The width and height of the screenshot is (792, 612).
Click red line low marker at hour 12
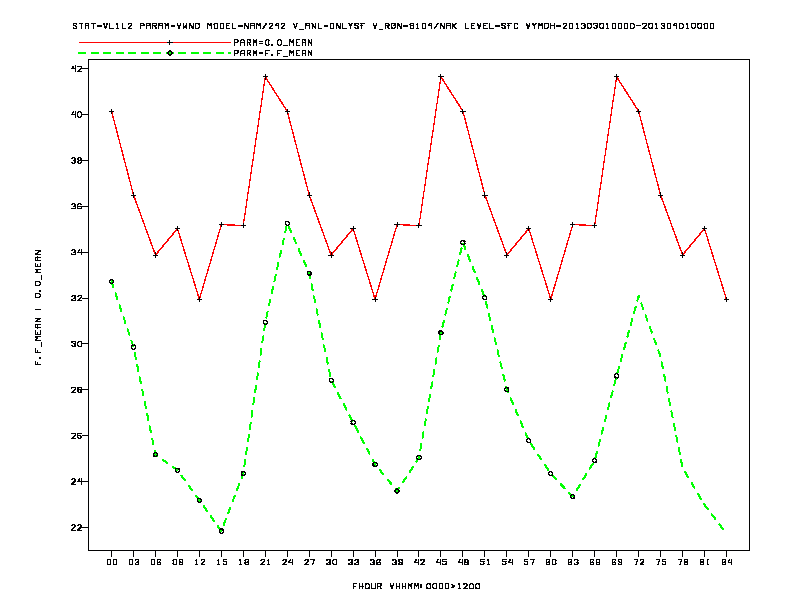pyautogui.click(x=200, y=299)
